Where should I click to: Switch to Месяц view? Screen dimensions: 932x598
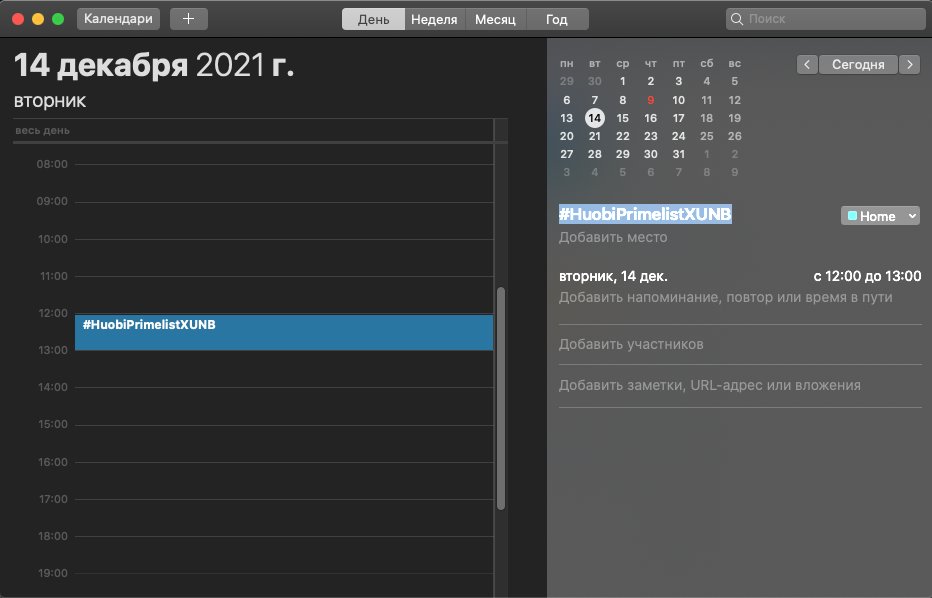click(495, 19)
